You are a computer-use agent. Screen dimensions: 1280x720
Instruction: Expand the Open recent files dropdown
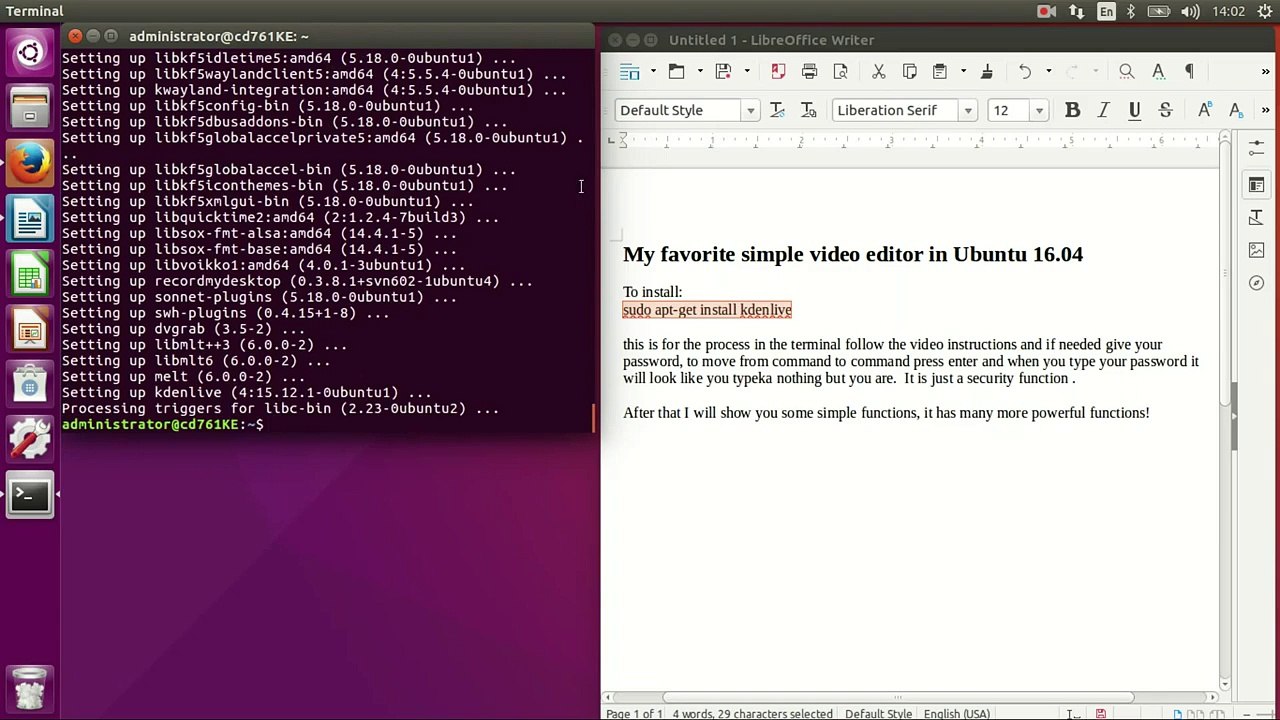(700, 71)
